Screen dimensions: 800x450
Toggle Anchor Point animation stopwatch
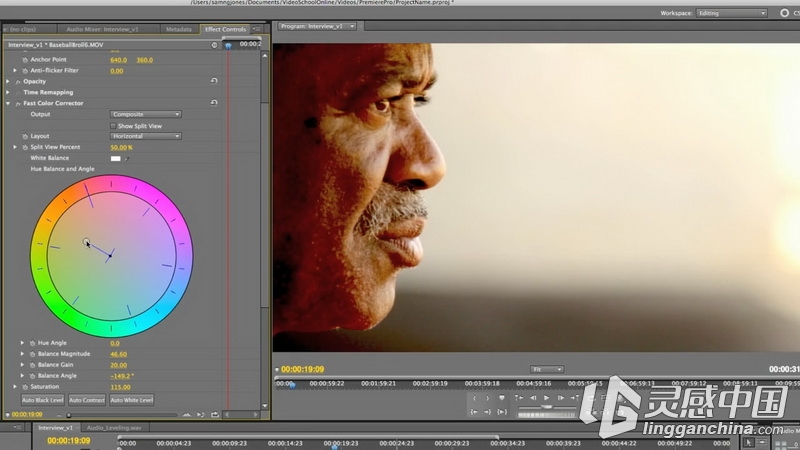click(25, 60)
